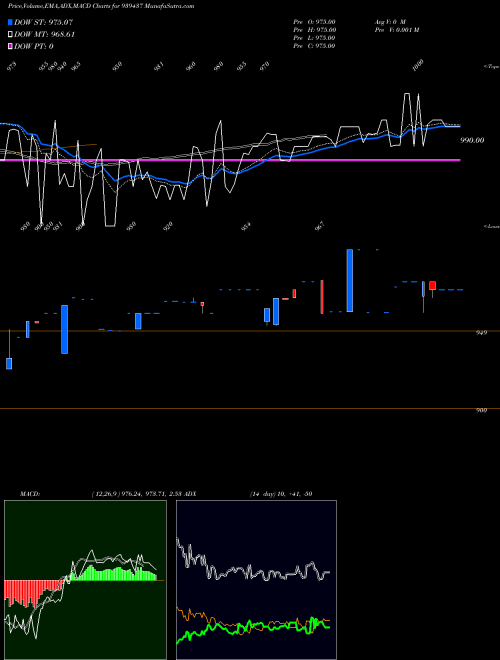500x660 pixels.
Task: Open the MACD histogram chart panel
Action: [x=85, y=580]
